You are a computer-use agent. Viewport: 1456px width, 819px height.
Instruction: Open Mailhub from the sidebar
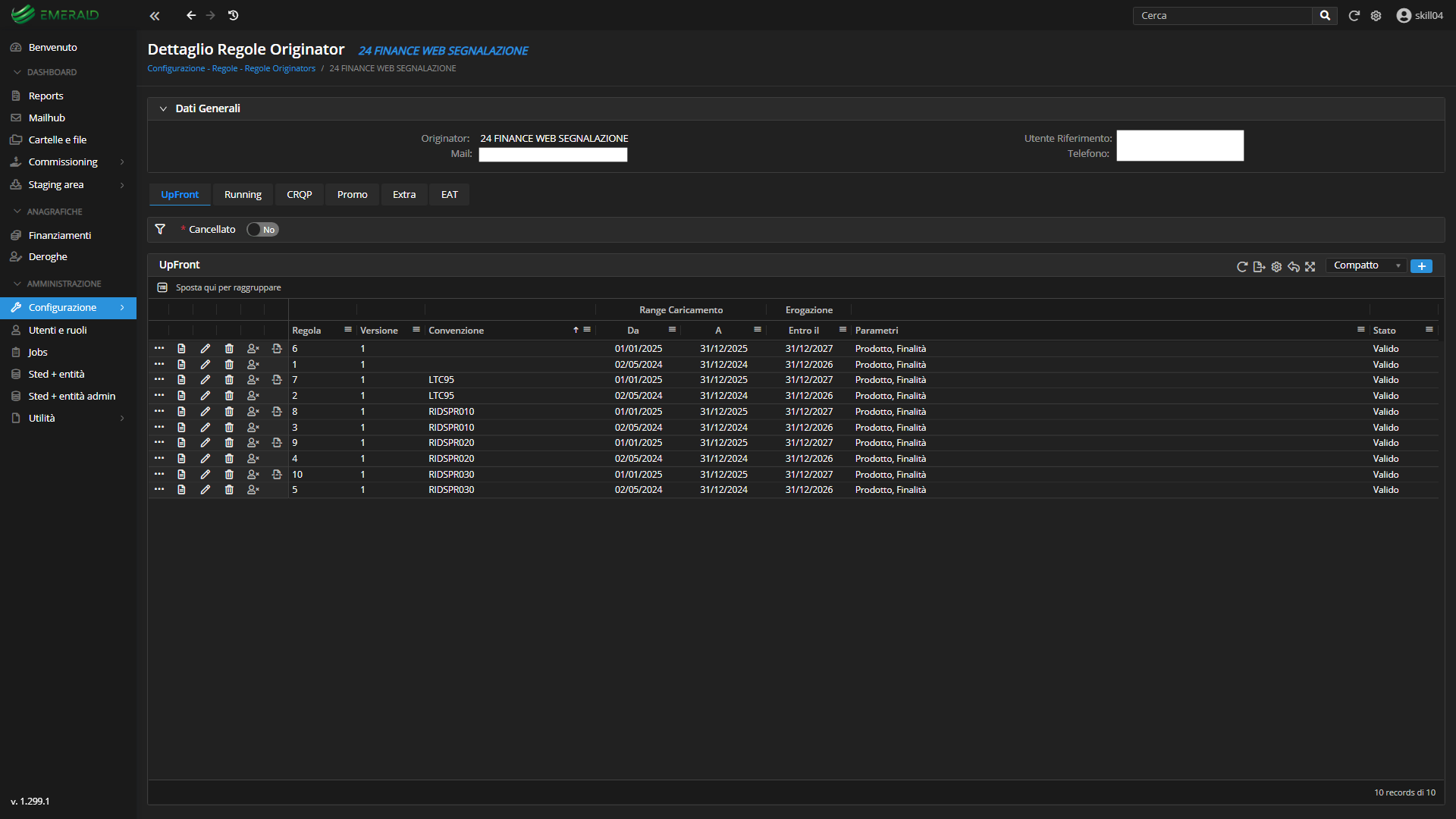(46, 118)
